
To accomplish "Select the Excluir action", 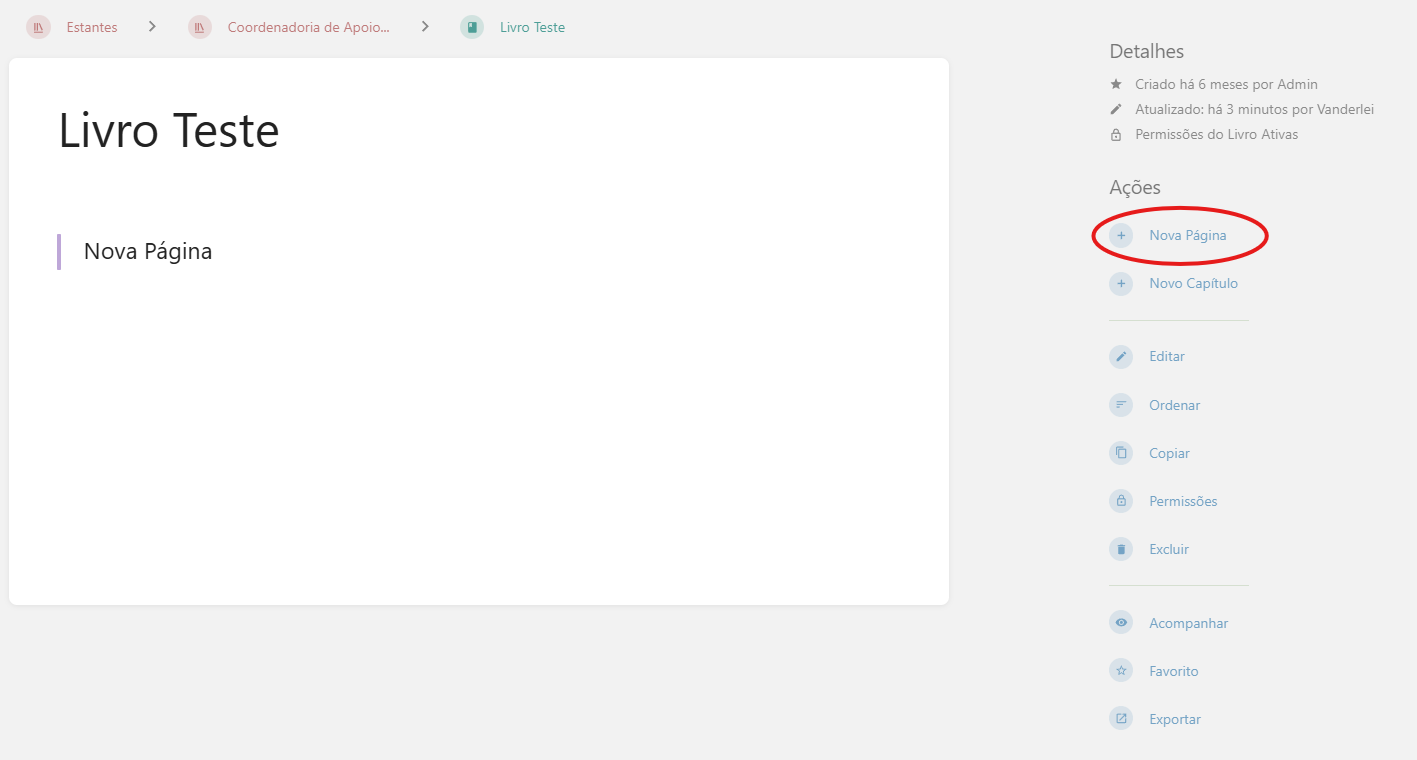I will tap(1169, 549).
